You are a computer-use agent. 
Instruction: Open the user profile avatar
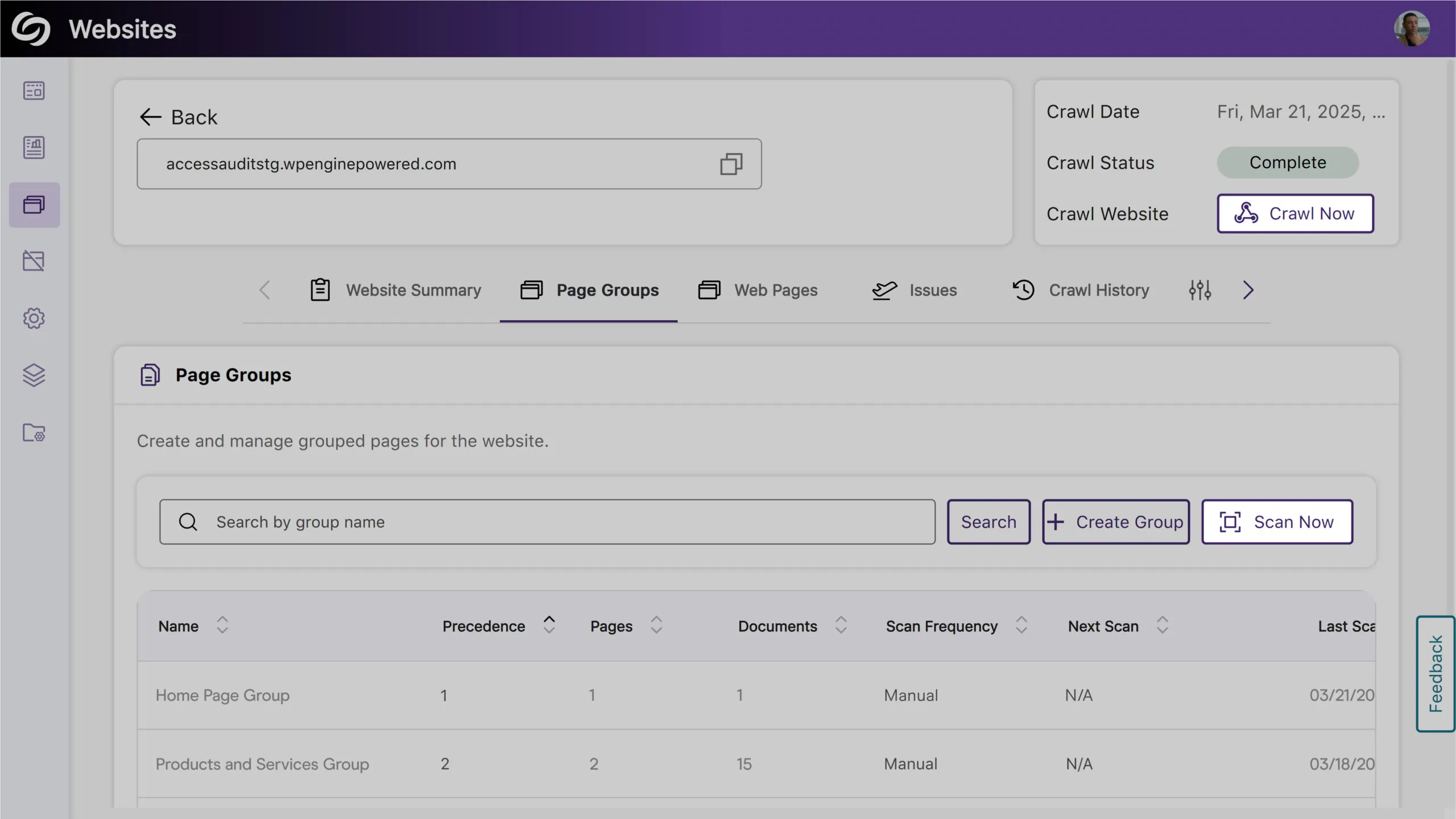point(1411,28)
